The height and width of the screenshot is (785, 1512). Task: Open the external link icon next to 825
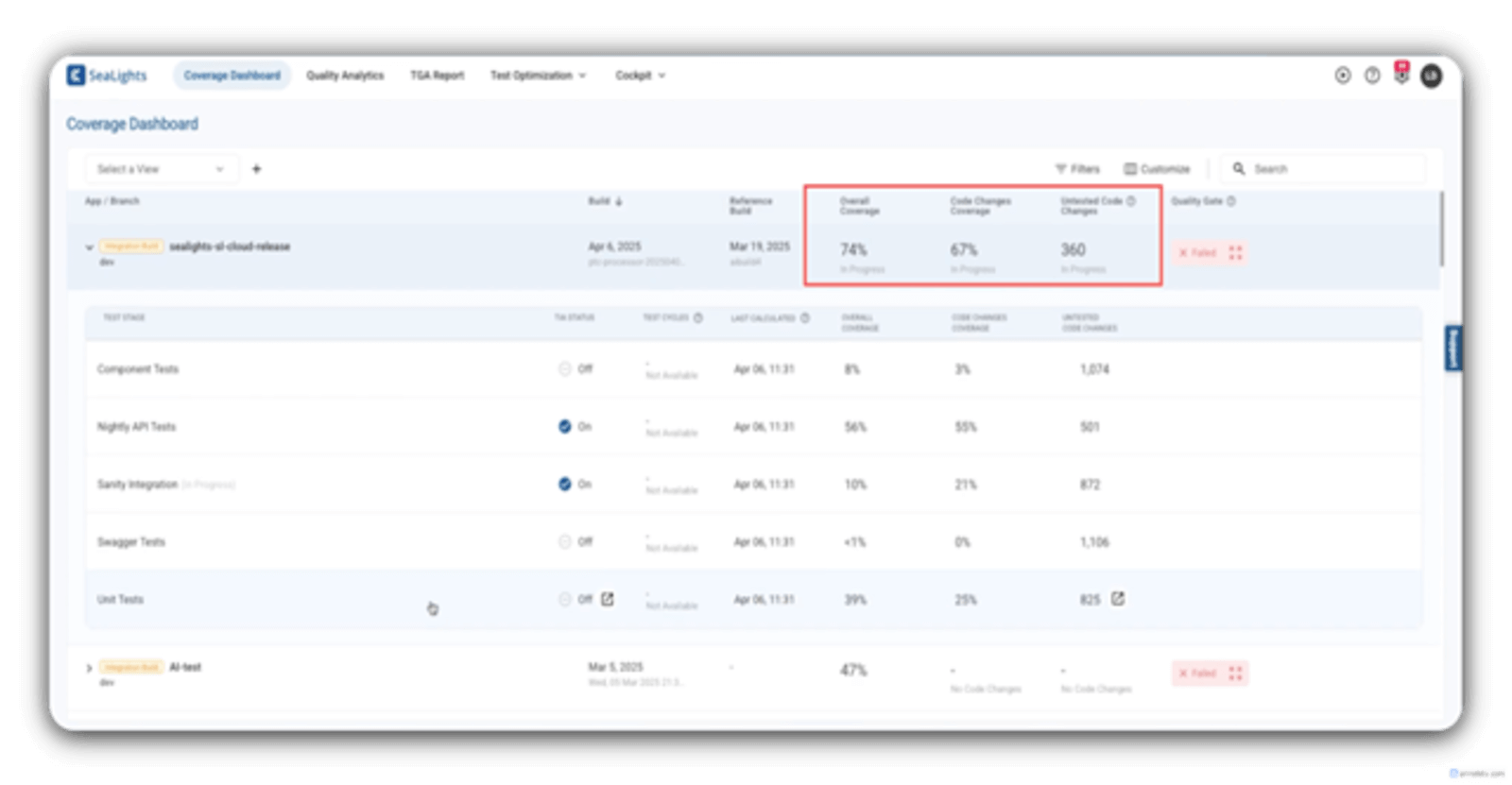[1118, 599]
